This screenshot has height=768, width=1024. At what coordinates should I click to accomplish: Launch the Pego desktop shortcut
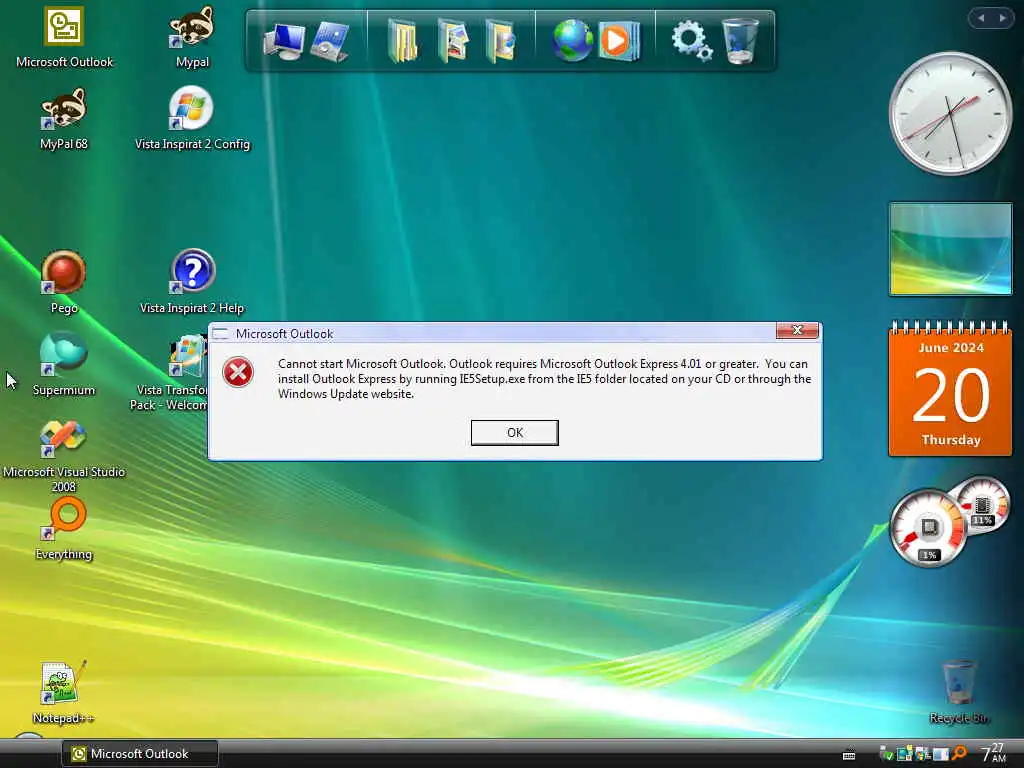63,283
